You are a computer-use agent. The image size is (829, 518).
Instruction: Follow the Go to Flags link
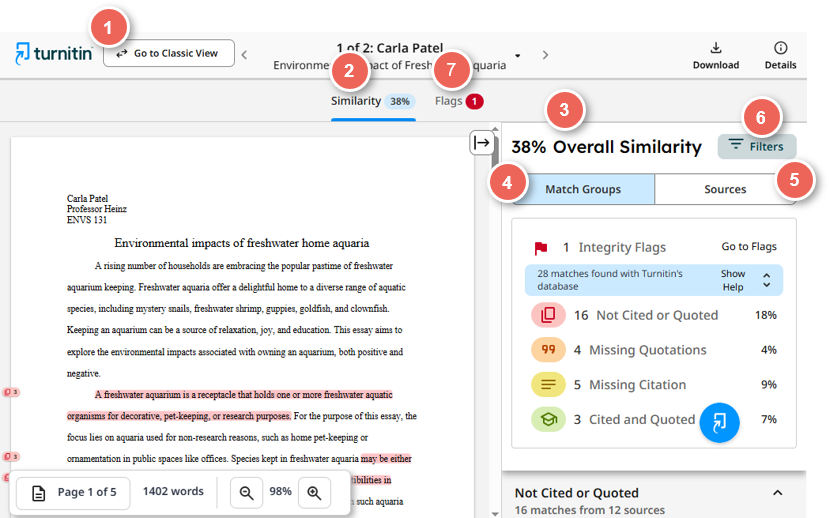pyautogui.click(x=749, y=247)
